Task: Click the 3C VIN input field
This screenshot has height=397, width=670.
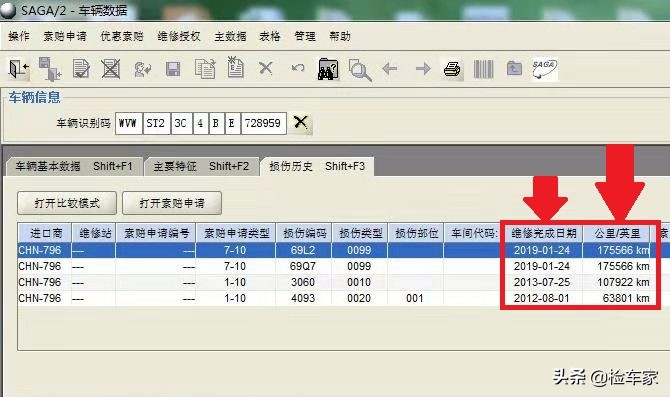Action: [181, 124]
